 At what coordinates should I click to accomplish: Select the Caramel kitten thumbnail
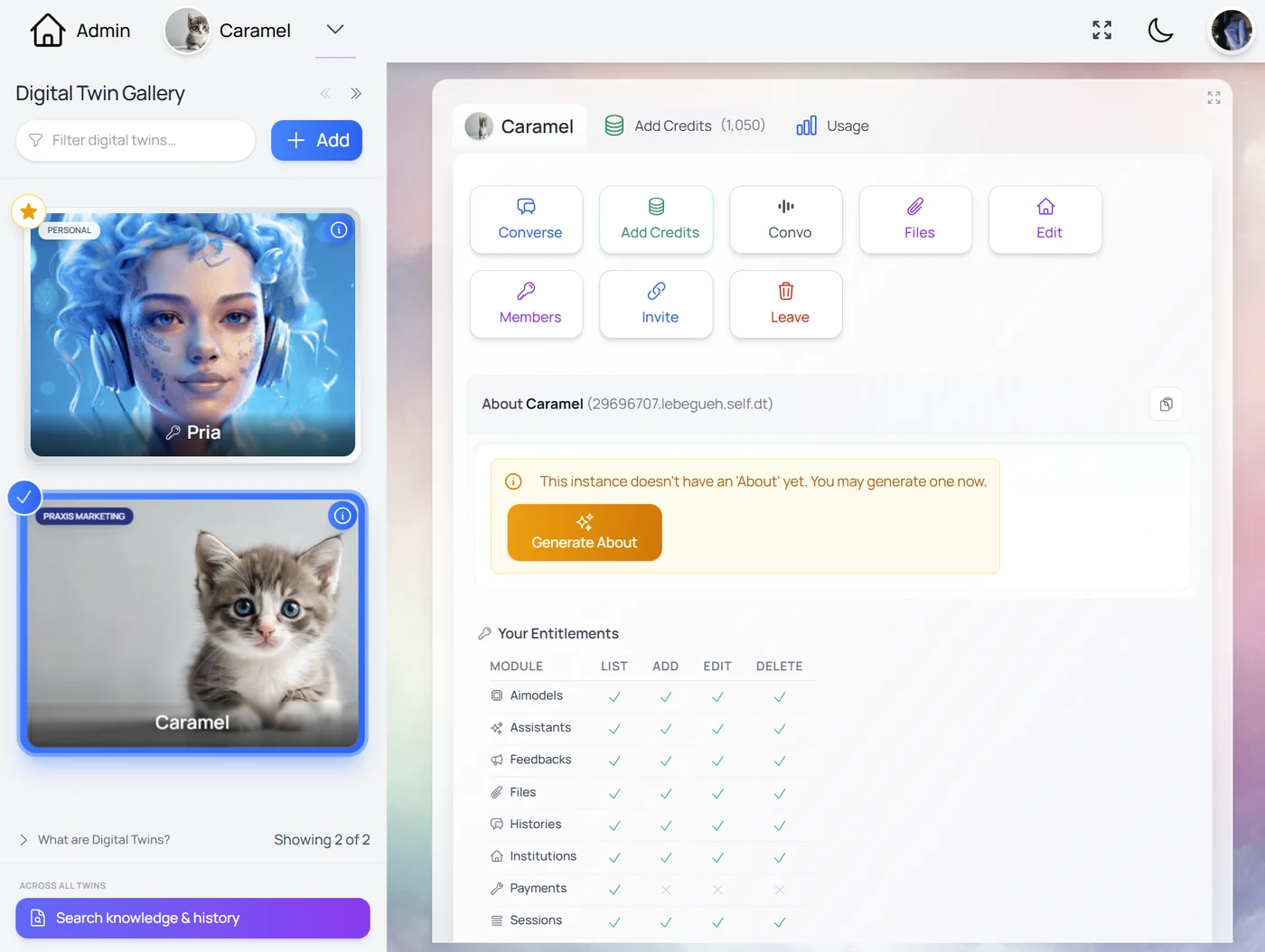point(192,623)
